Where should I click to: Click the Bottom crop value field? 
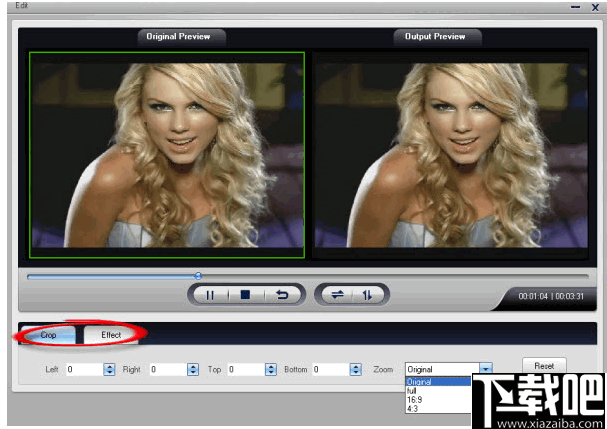click(331, 369)
